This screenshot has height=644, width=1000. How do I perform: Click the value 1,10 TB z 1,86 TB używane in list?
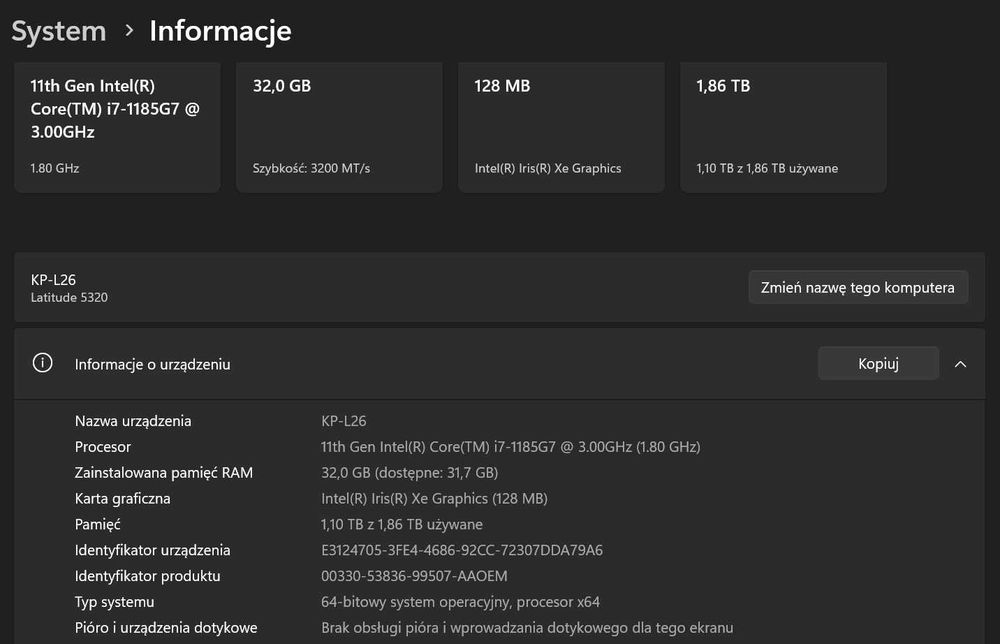[402, 524]
